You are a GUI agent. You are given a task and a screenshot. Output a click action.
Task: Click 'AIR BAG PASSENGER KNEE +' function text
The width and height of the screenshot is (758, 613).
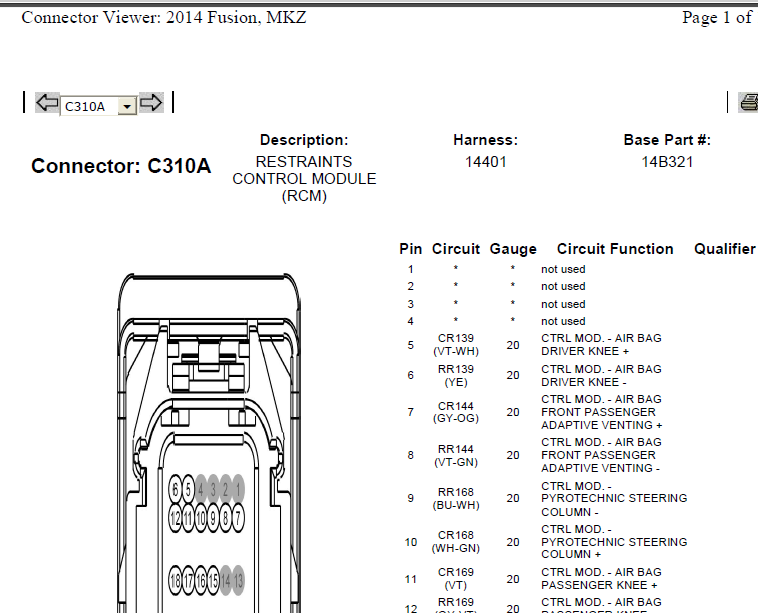(601, 579)
